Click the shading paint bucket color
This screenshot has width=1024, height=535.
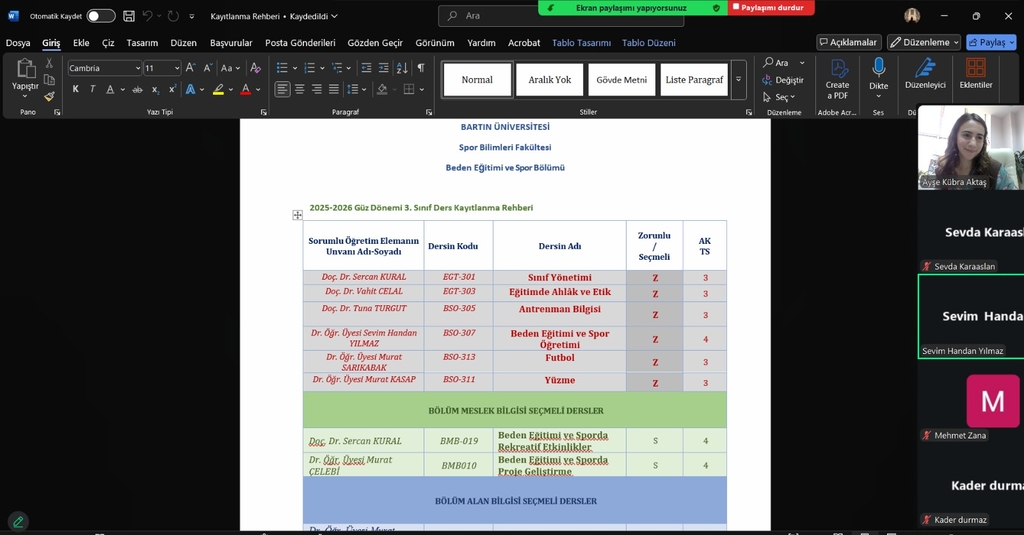click(x=383, y=89)
